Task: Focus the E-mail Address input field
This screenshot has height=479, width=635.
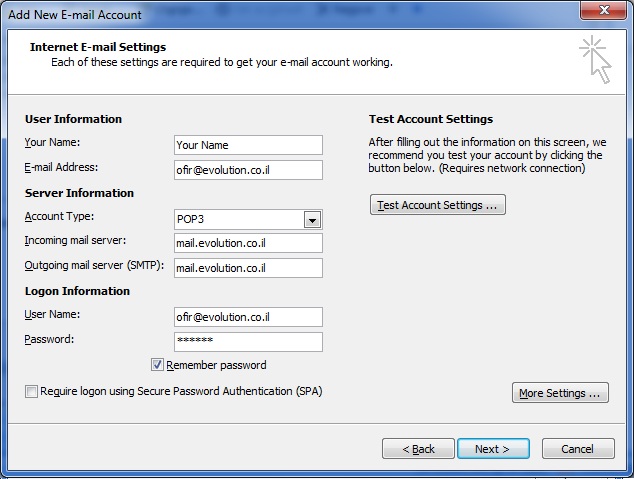Action: click(x=248, y=170)
